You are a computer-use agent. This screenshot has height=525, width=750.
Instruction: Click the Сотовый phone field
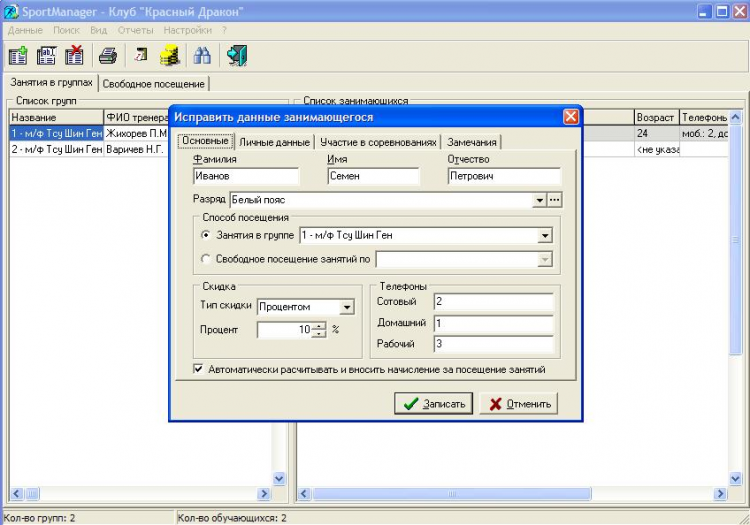tap(494, 301)
